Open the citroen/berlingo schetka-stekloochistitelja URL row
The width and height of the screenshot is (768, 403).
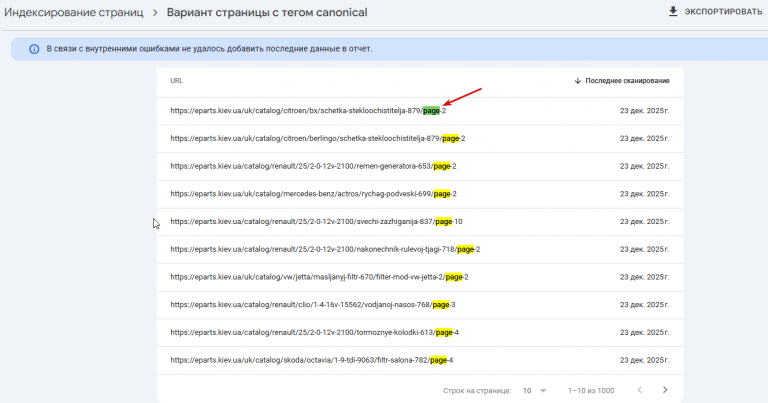pos(420,139)
